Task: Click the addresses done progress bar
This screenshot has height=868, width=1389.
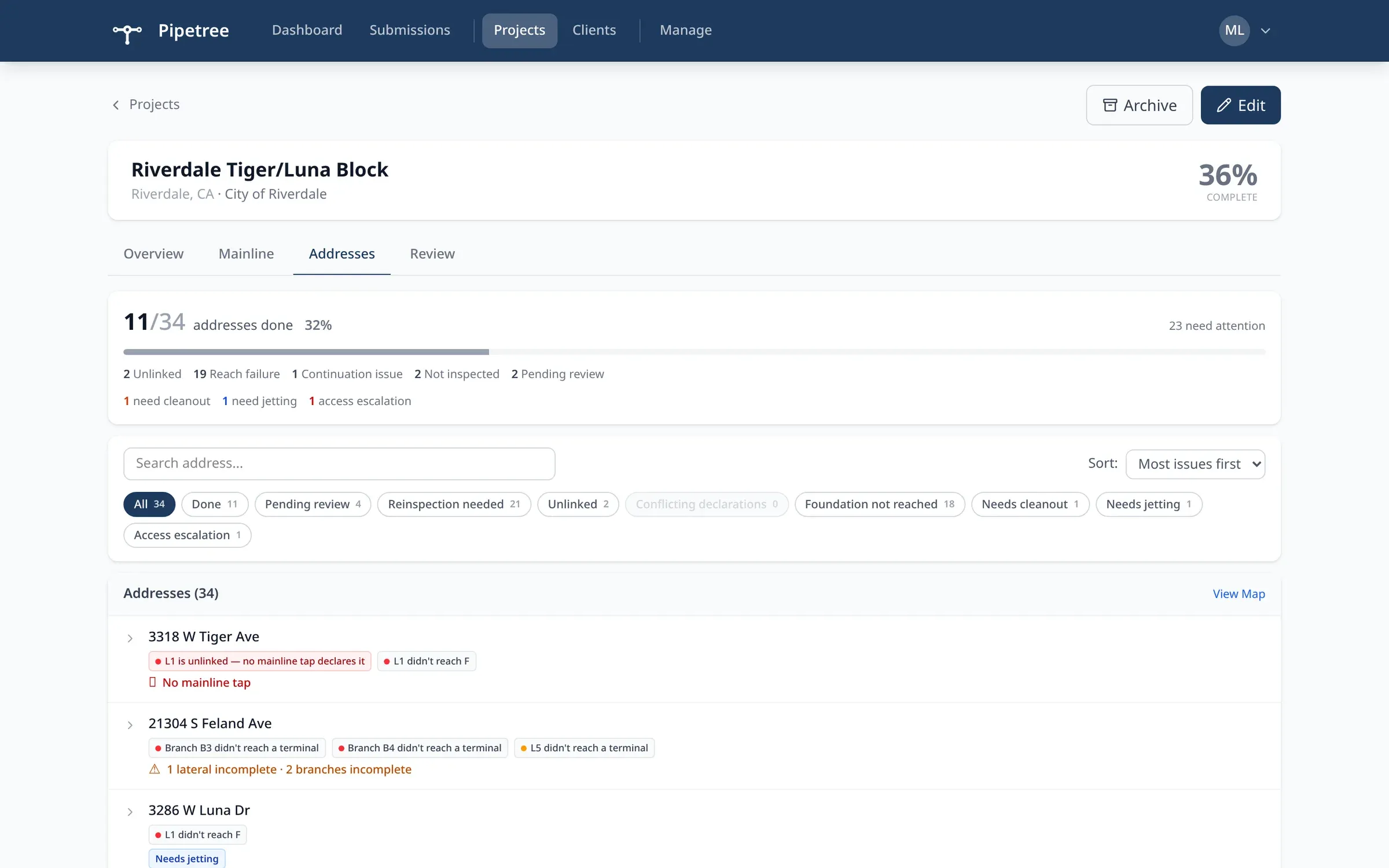Action: click(694, 352)
